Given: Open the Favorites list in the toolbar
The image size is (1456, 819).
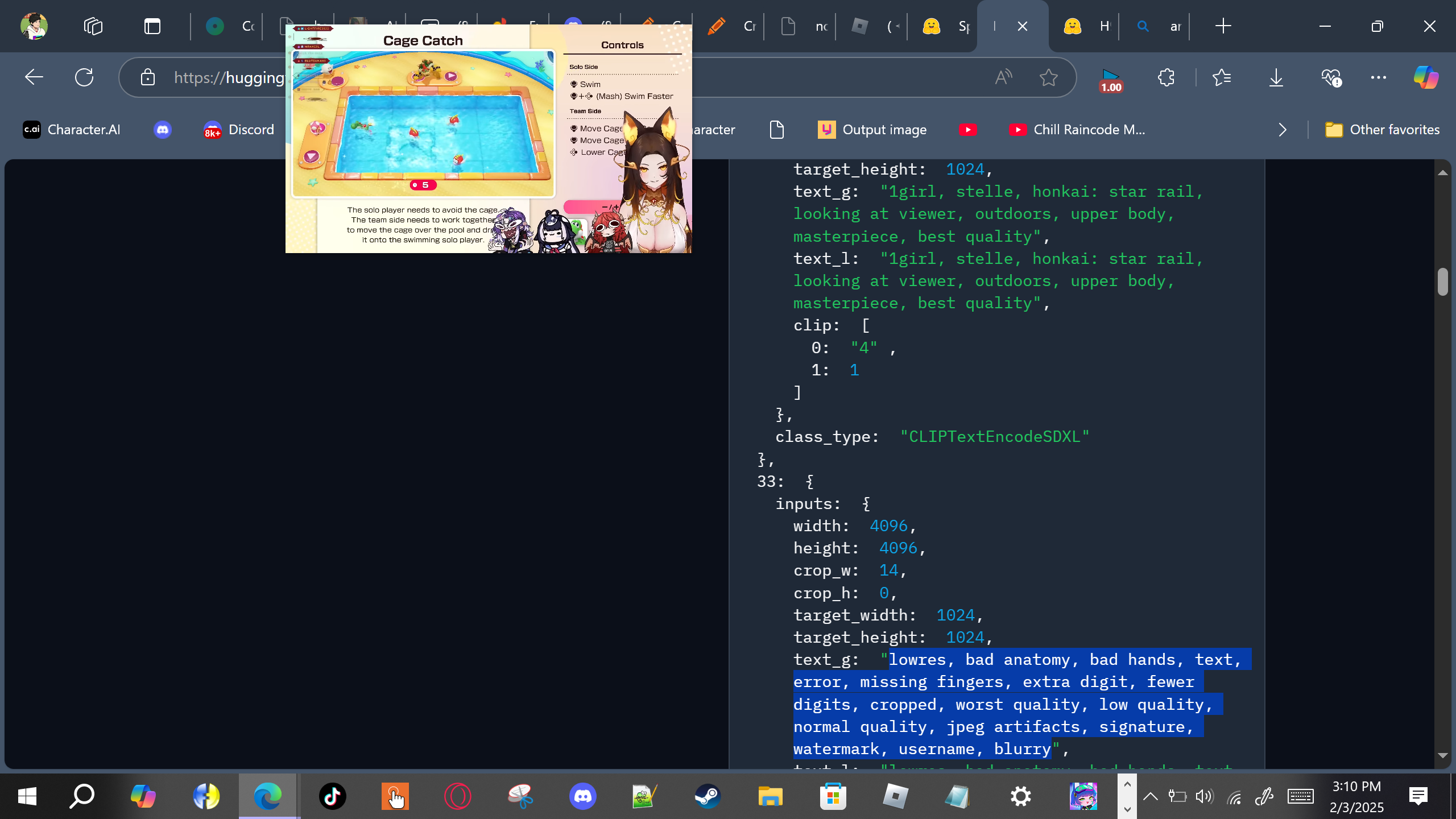Looking at the screenshot, I should pyautogui.click(x=1222, y=77).
